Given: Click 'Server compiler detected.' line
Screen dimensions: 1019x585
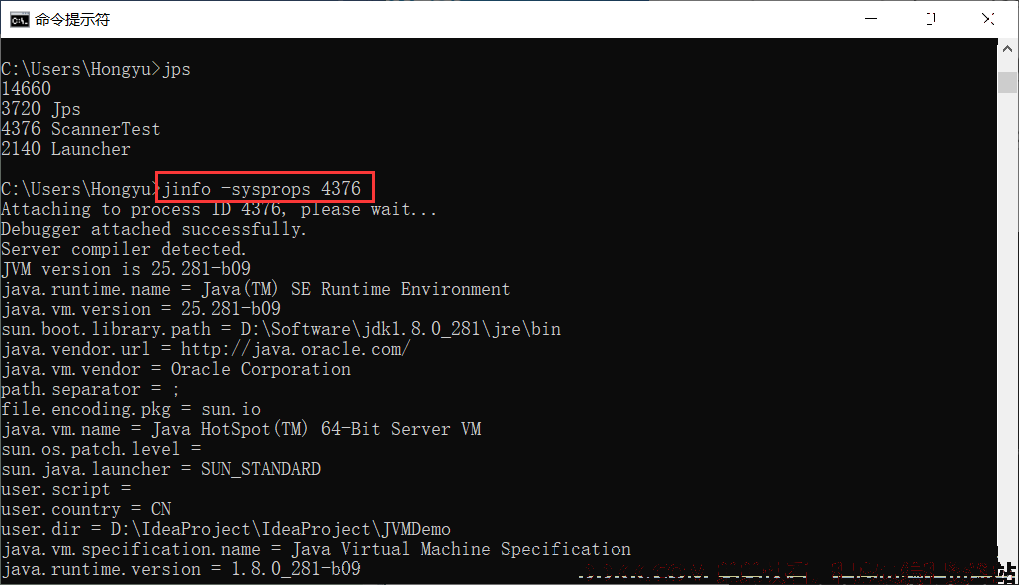Looking at the screenshot, I should coord(123,249).
